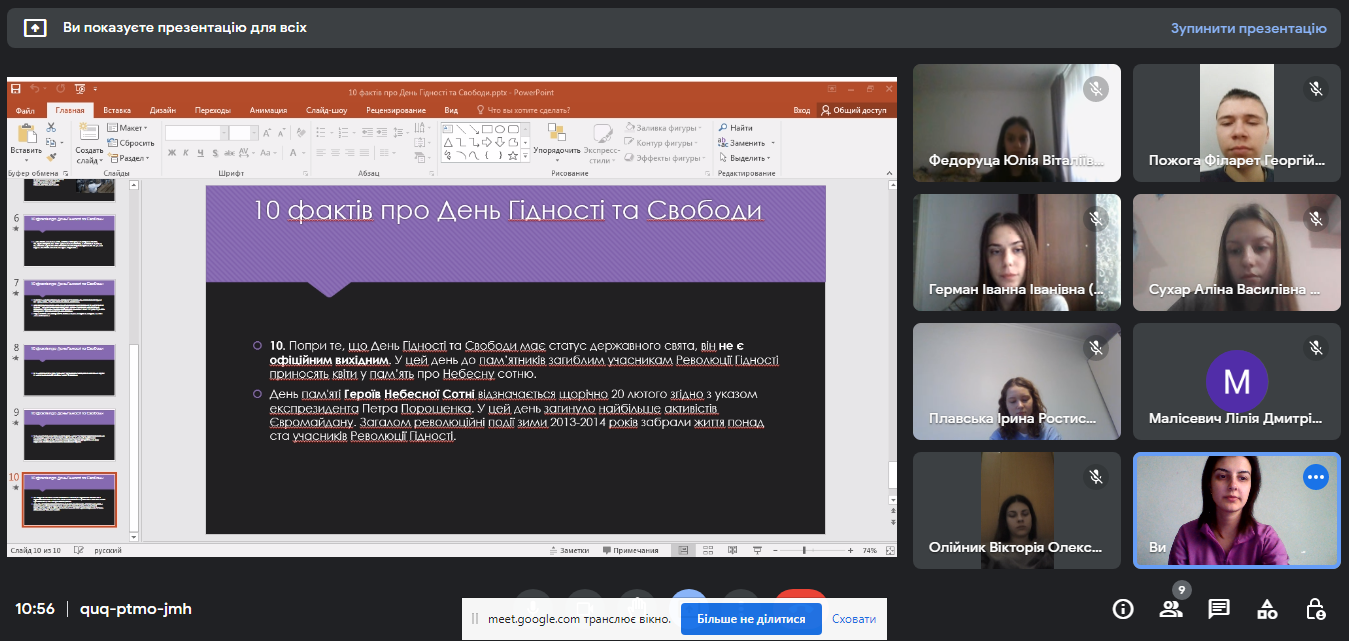Open the Раздел section dropdown
1349x641 pixels.
(128, 158)
